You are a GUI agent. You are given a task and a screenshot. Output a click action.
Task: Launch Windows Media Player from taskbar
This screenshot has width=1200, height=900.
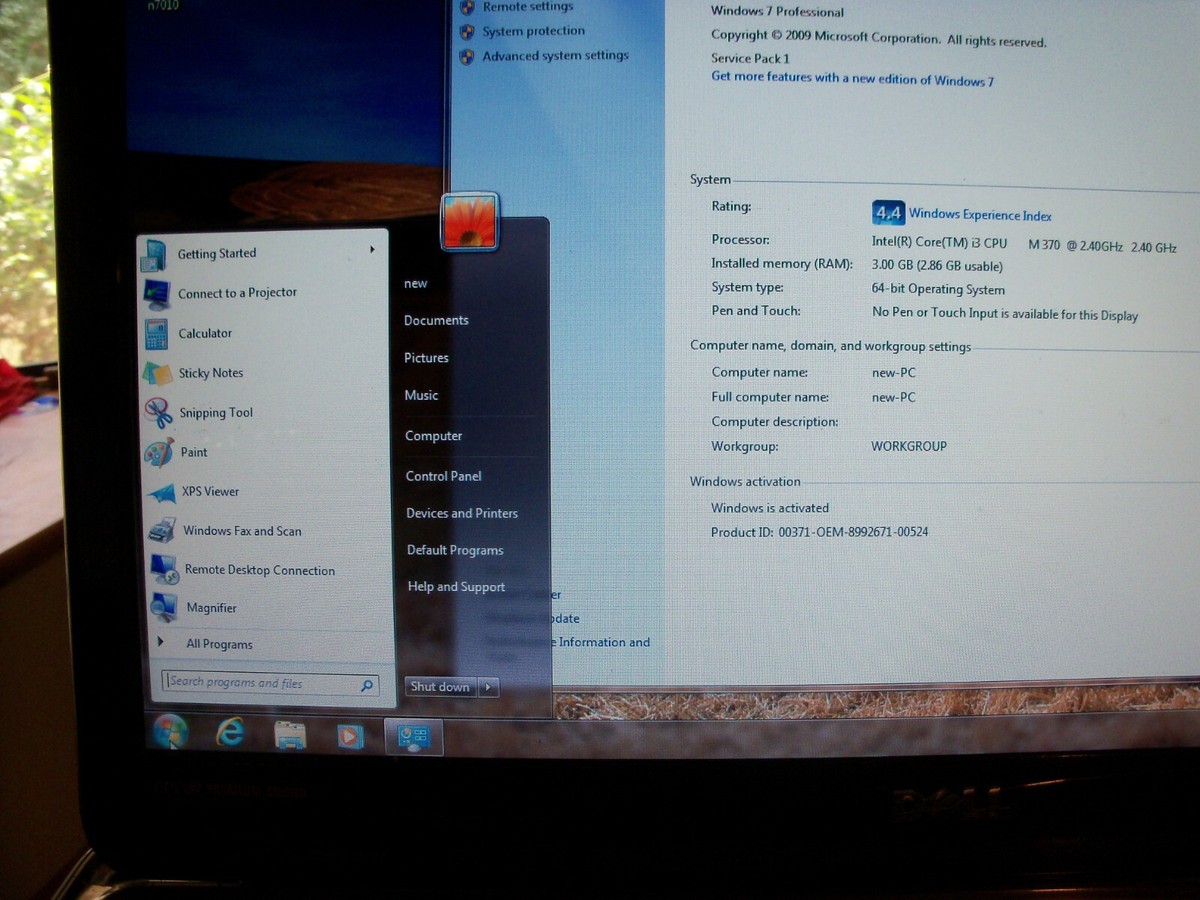pyautogui.click(x=349, y=736)
